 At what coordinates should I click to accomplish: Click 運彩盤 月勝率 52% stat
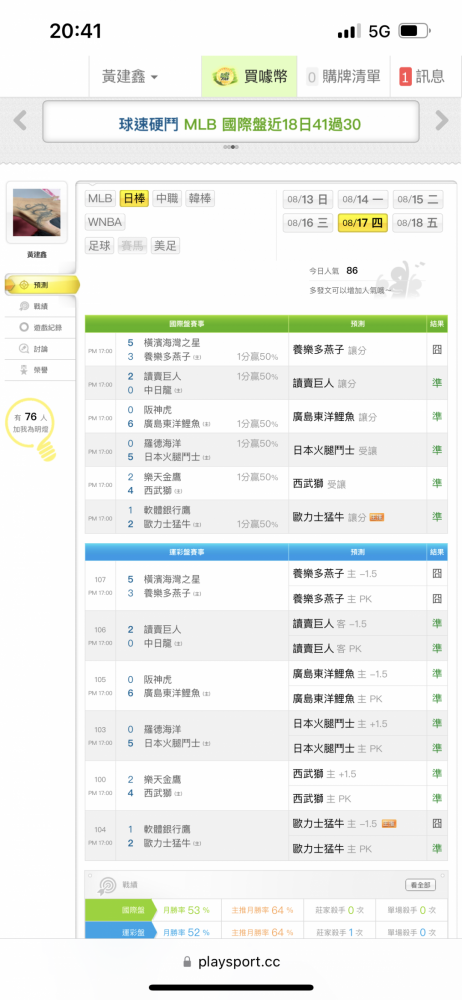click(186, 932)
